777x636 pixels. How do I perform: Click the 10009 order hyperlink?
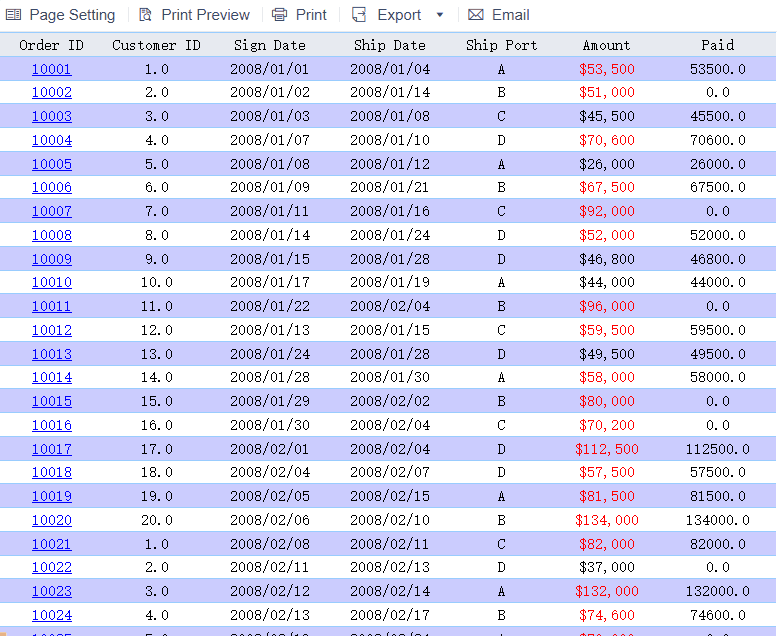(x=52, y=259)
